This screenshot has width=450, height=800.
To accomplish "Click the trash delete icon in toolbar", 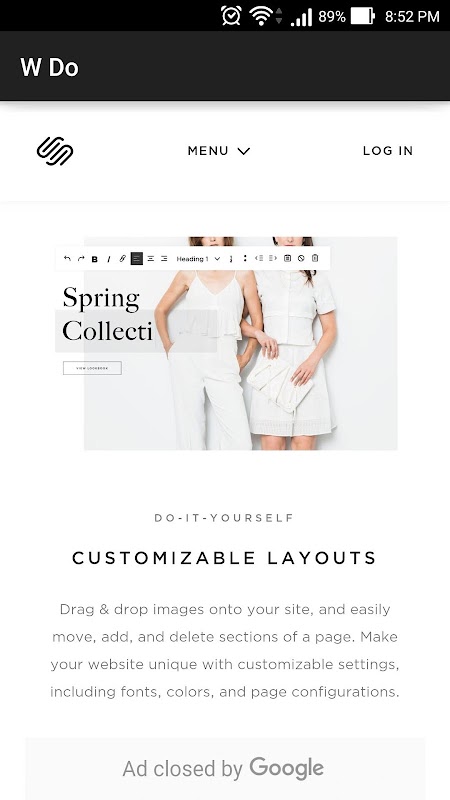I will click(x=315, y=258).
